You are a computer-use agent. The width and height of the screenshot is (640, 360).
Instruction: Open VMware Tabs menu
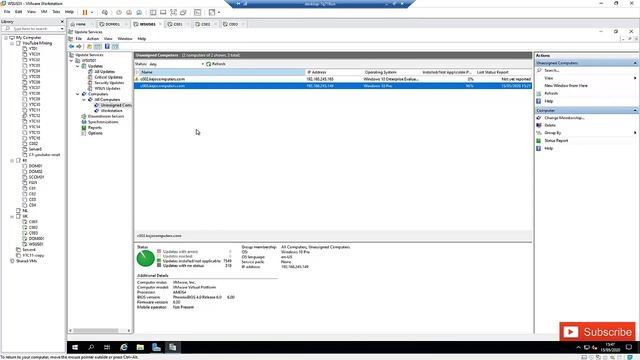56,12
